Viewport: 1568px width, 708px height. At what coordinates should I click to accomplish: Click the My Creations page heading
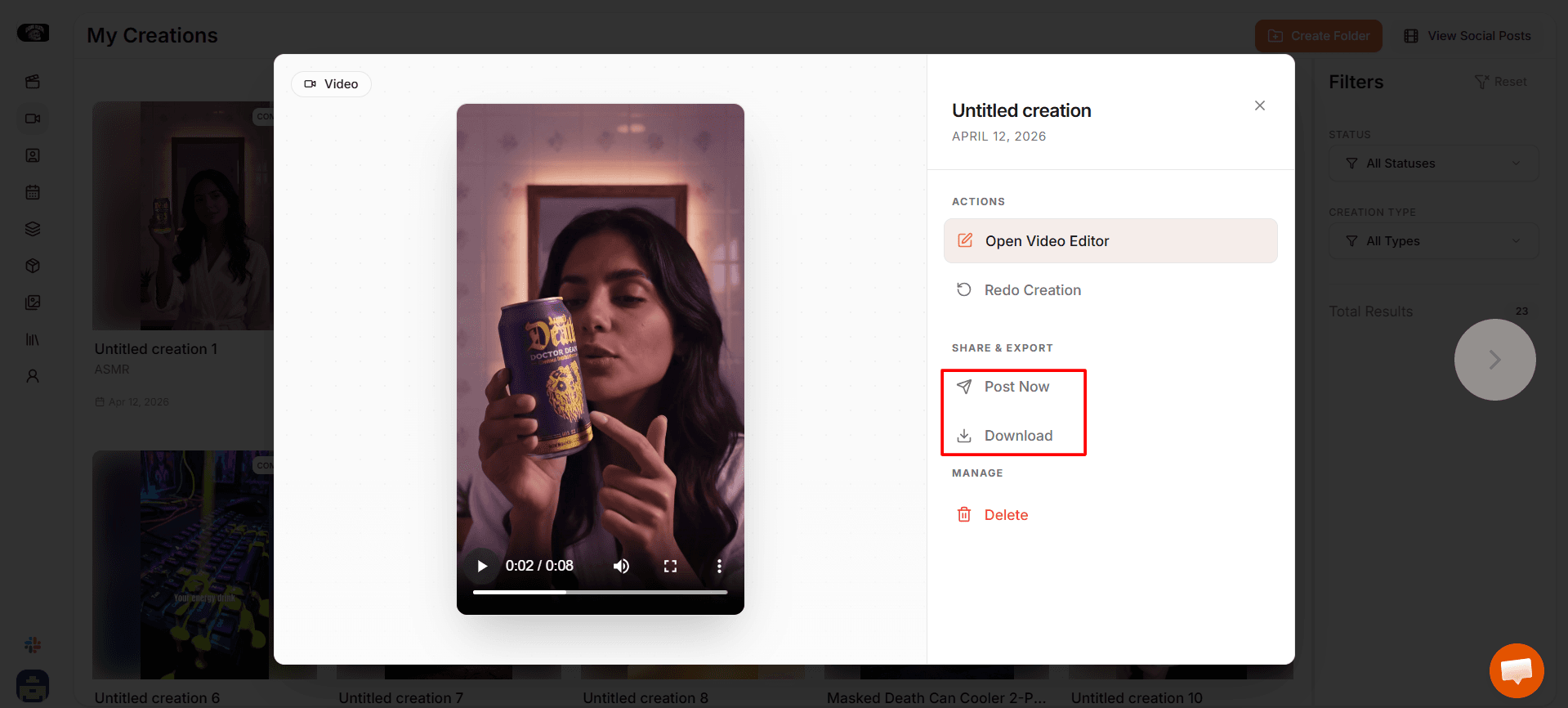click(x=153, y=35)
